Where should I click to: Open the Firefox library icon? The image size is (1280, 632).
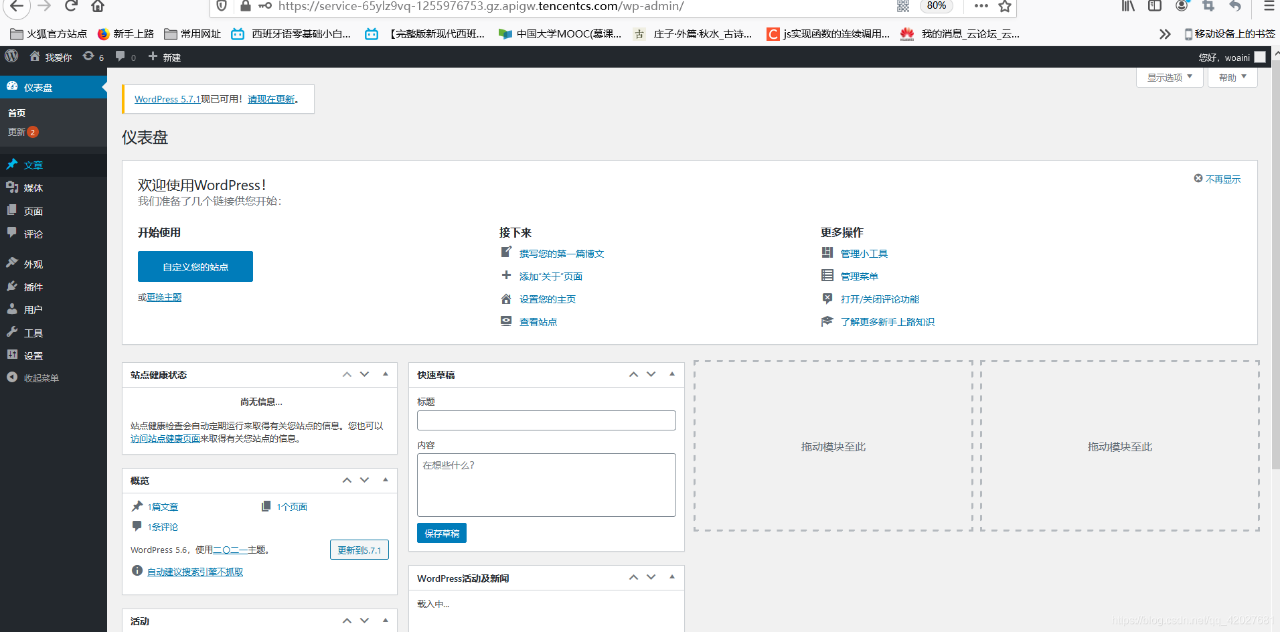click(x=1128, y=6)
